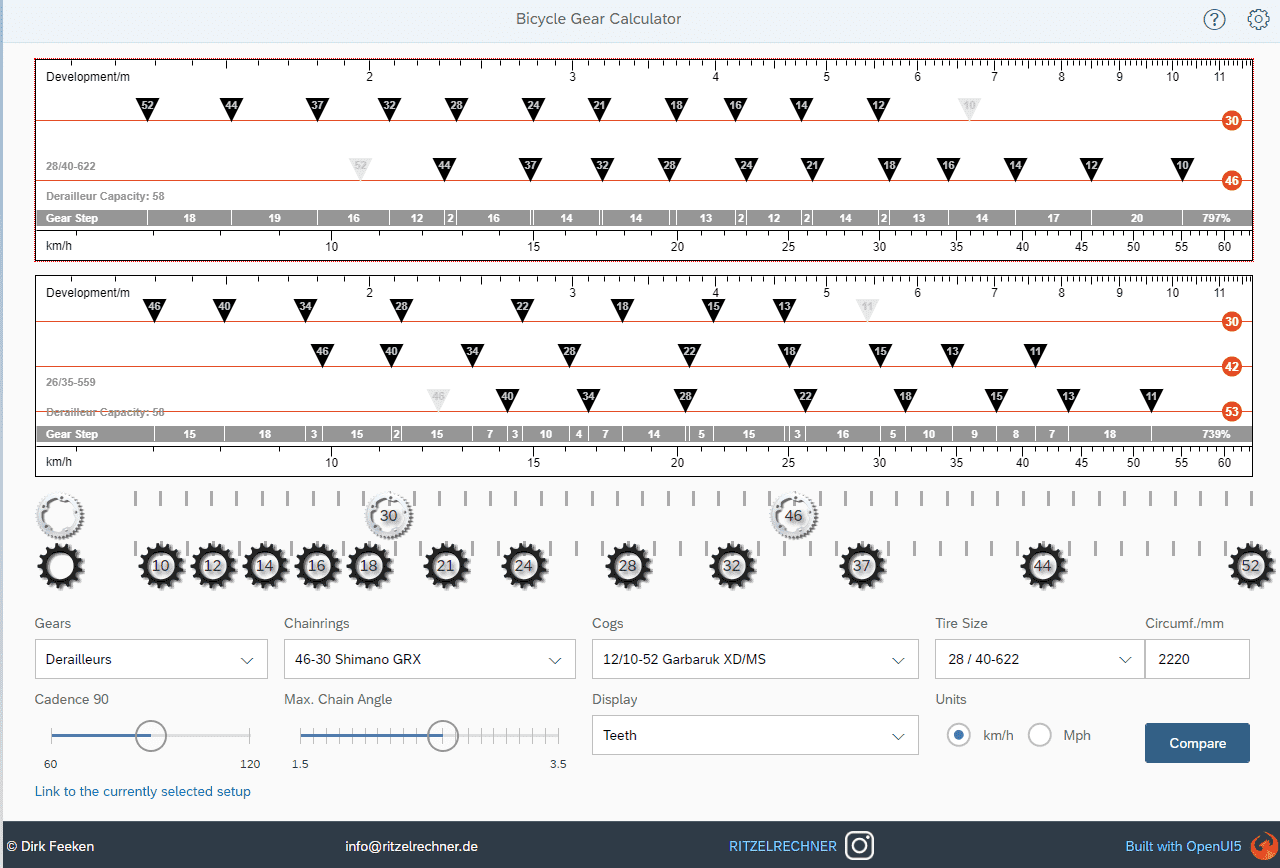Click the empty black cog icon

pos(60,566)
